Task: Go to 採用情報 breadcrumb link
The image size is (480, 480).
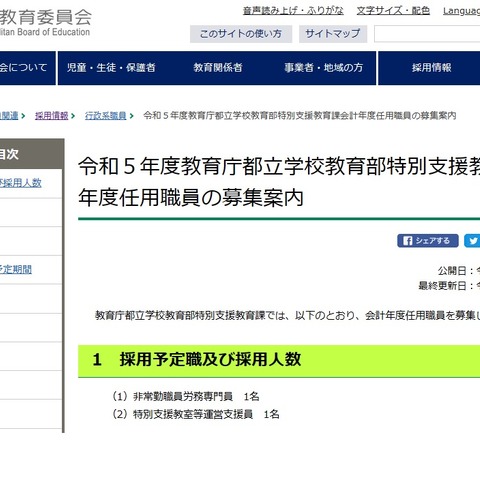Action: [x=52, y=116]
